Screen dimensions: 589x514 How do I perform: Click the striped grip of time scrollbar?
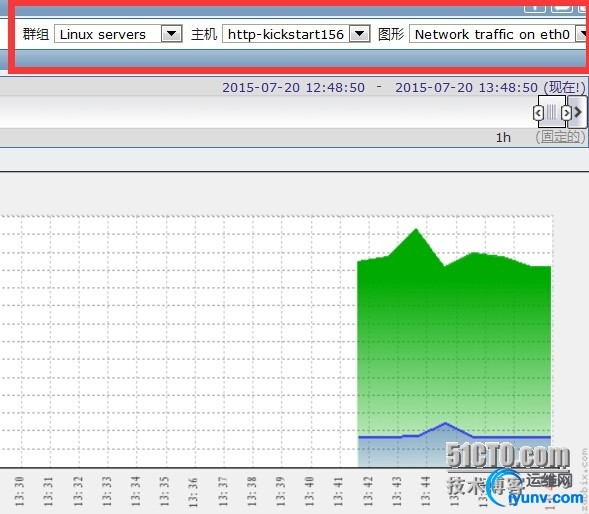[x=551, y=112]
